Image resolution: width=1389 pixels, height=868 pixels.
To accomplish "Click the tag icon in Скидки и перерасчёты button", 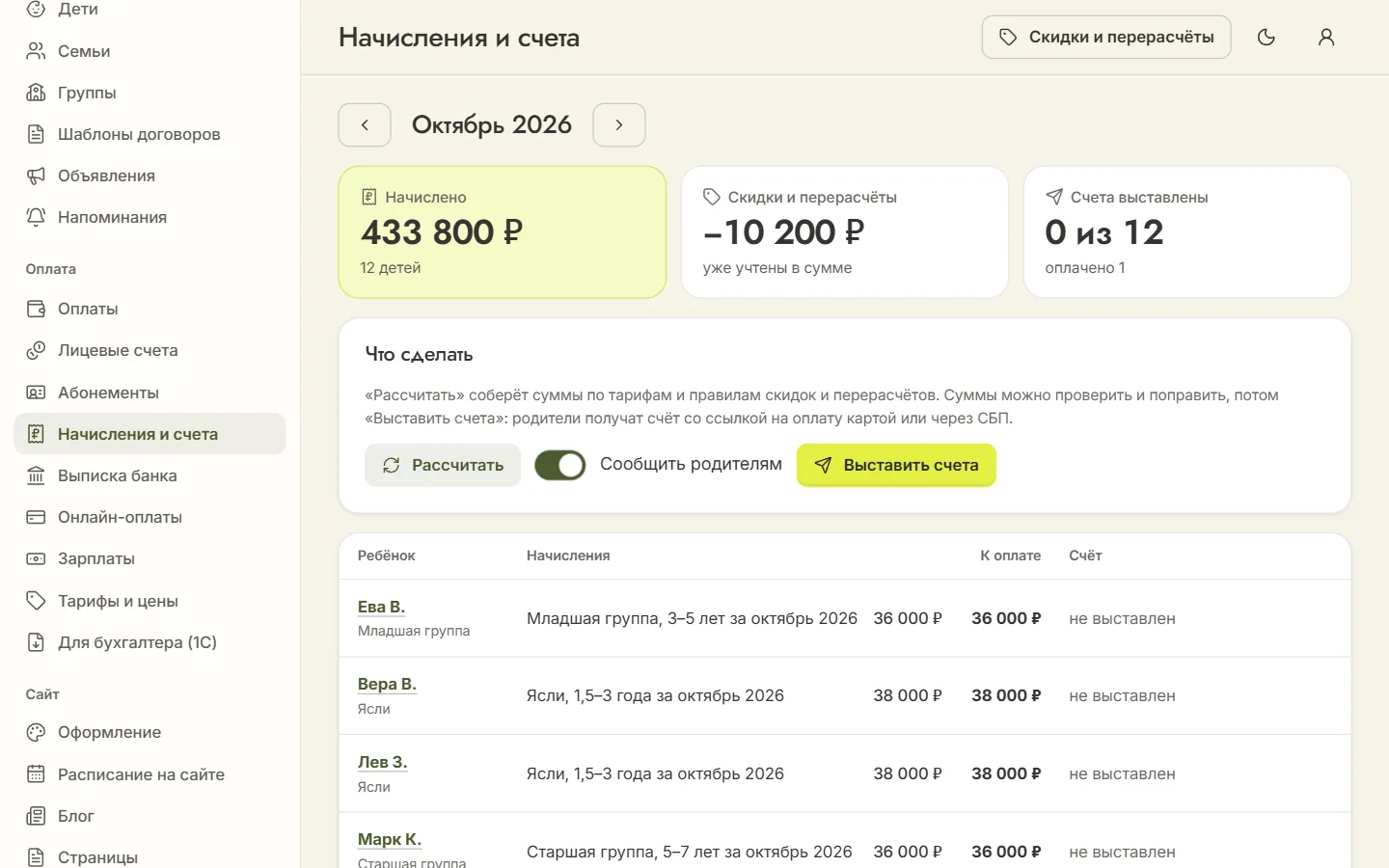I will 1008,38.
